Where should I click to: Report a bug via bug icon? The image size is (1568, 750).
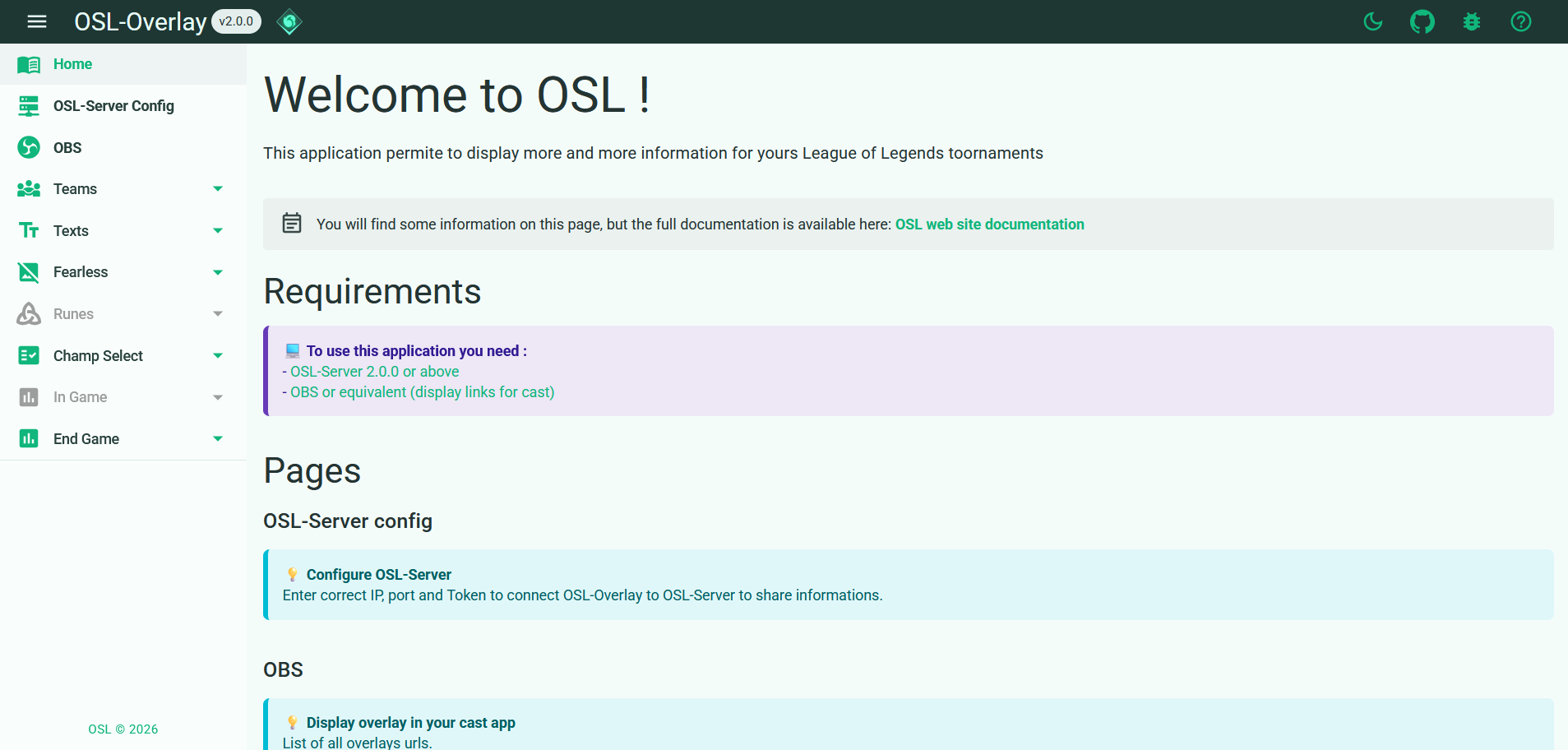tap(1472, 21)
